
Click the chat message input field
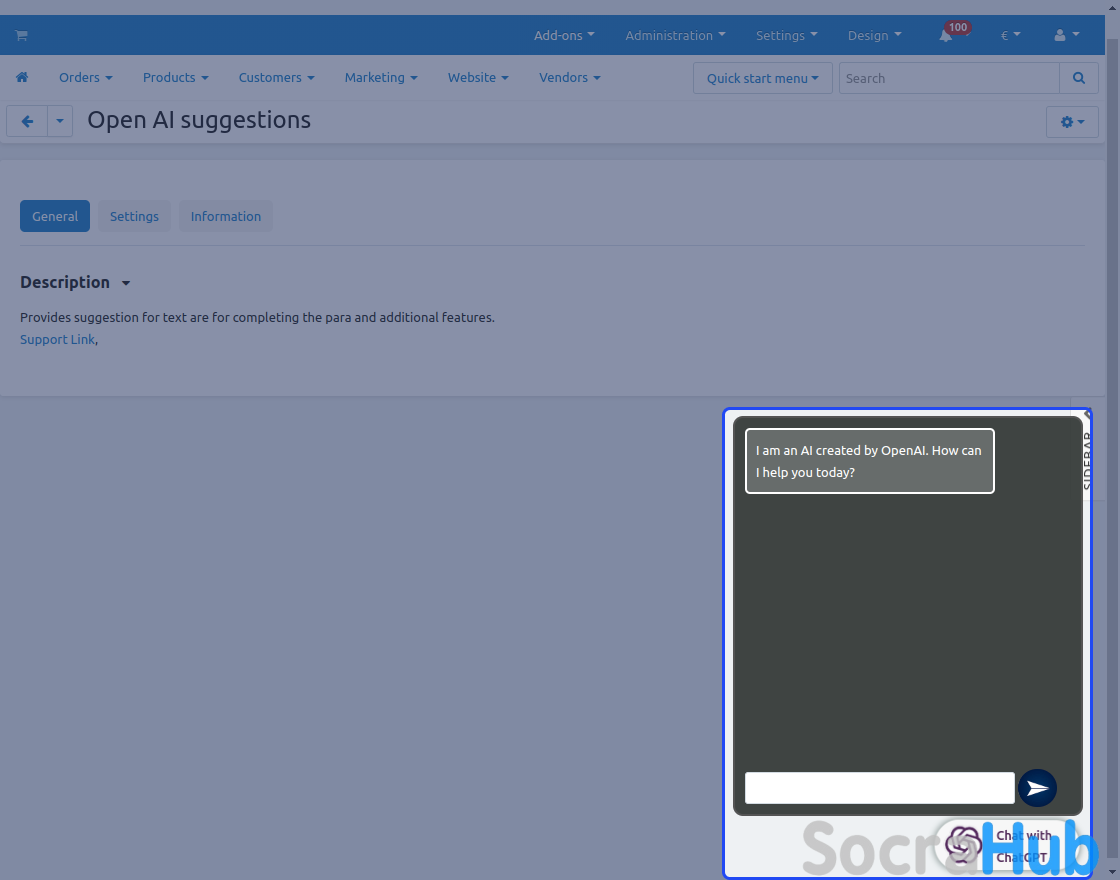[879, 788]
